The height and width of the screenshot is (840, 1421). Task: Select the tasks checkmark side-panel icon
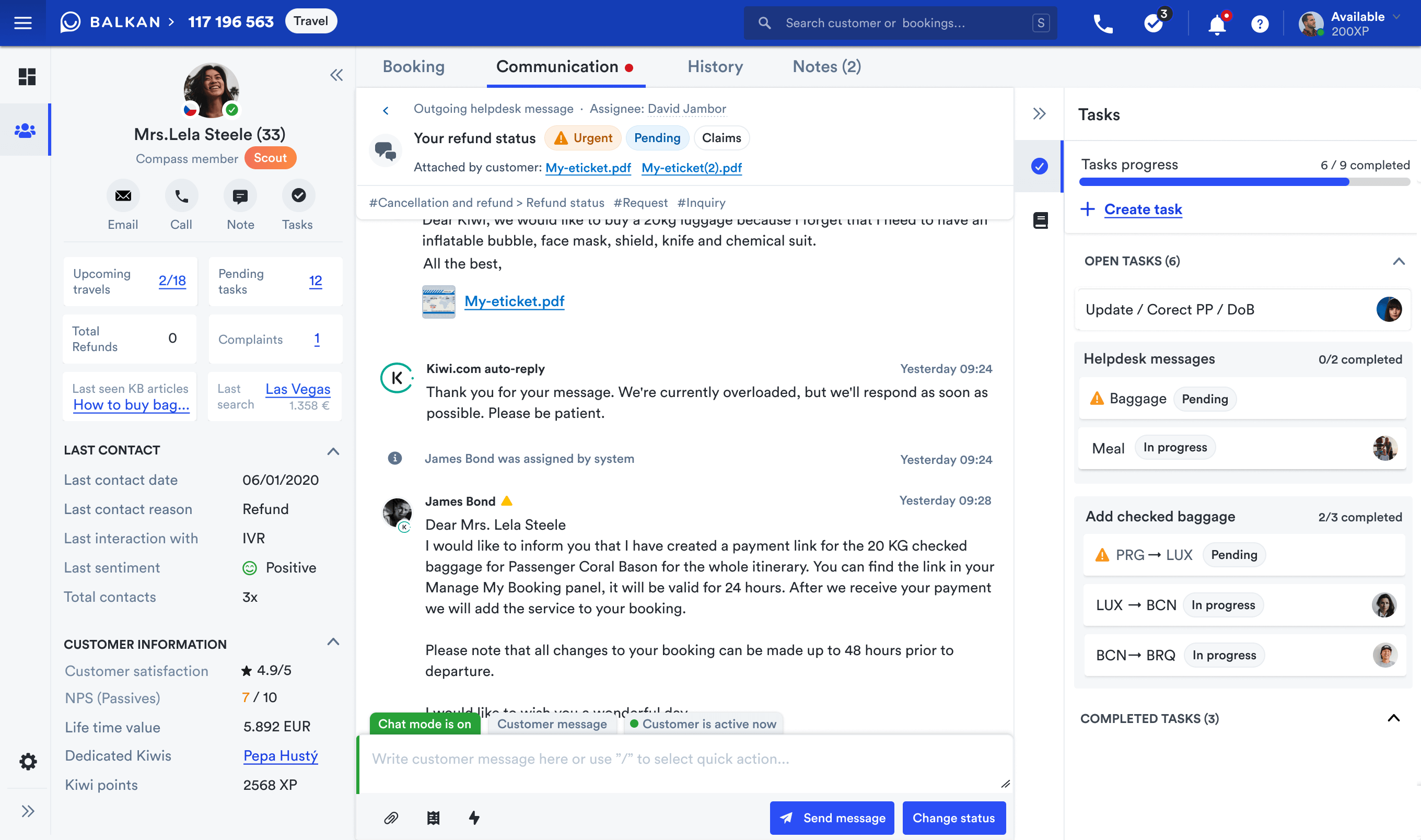pos(1039,166)
